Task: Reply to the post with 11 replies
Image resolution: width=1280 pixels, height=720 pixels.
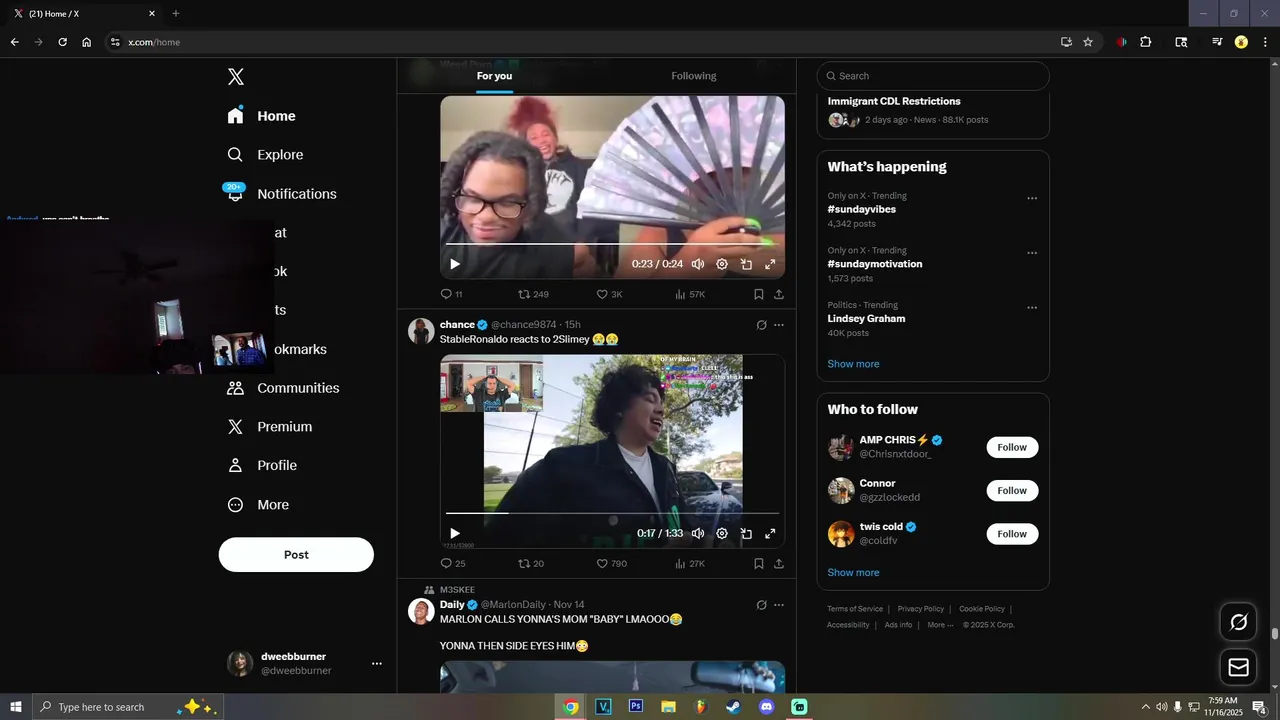Action: point(451,295)
